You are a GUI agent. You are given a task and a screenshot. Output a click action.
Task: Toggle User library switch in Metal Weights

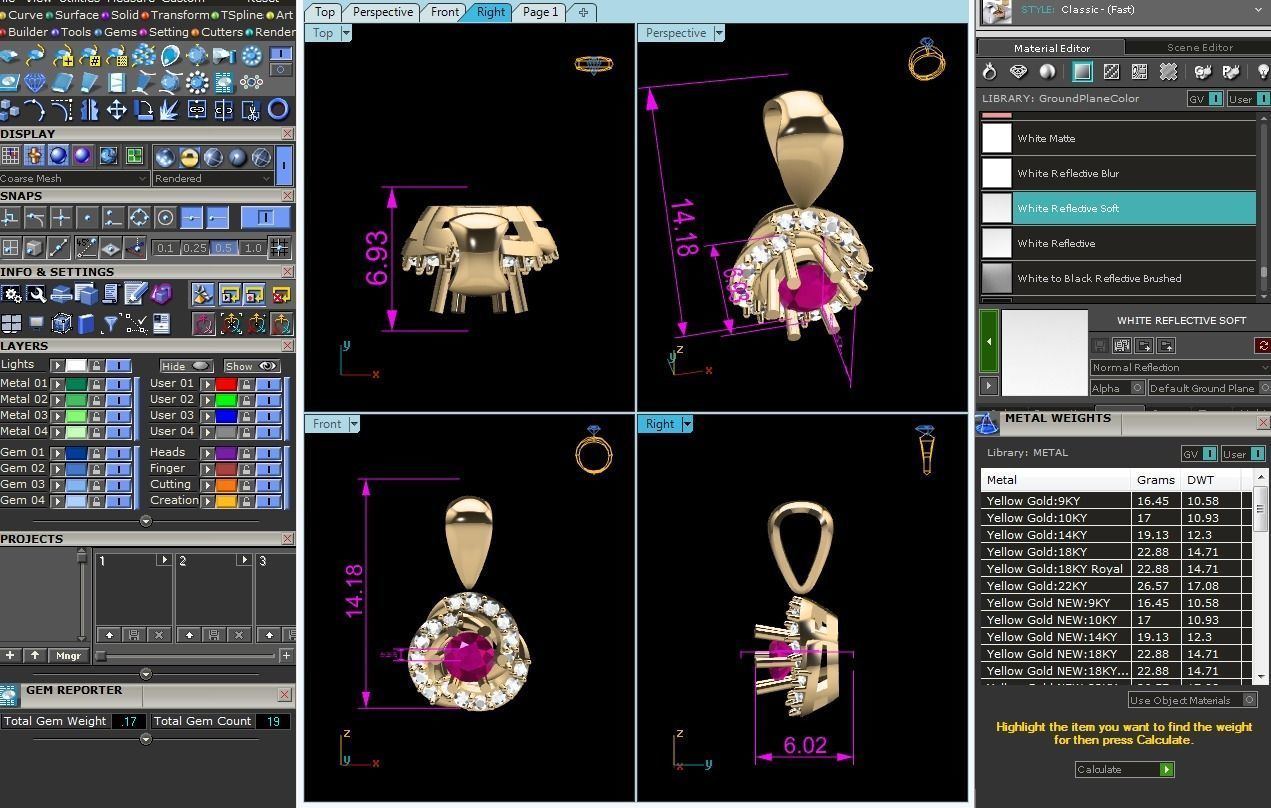pos(1244,454)
